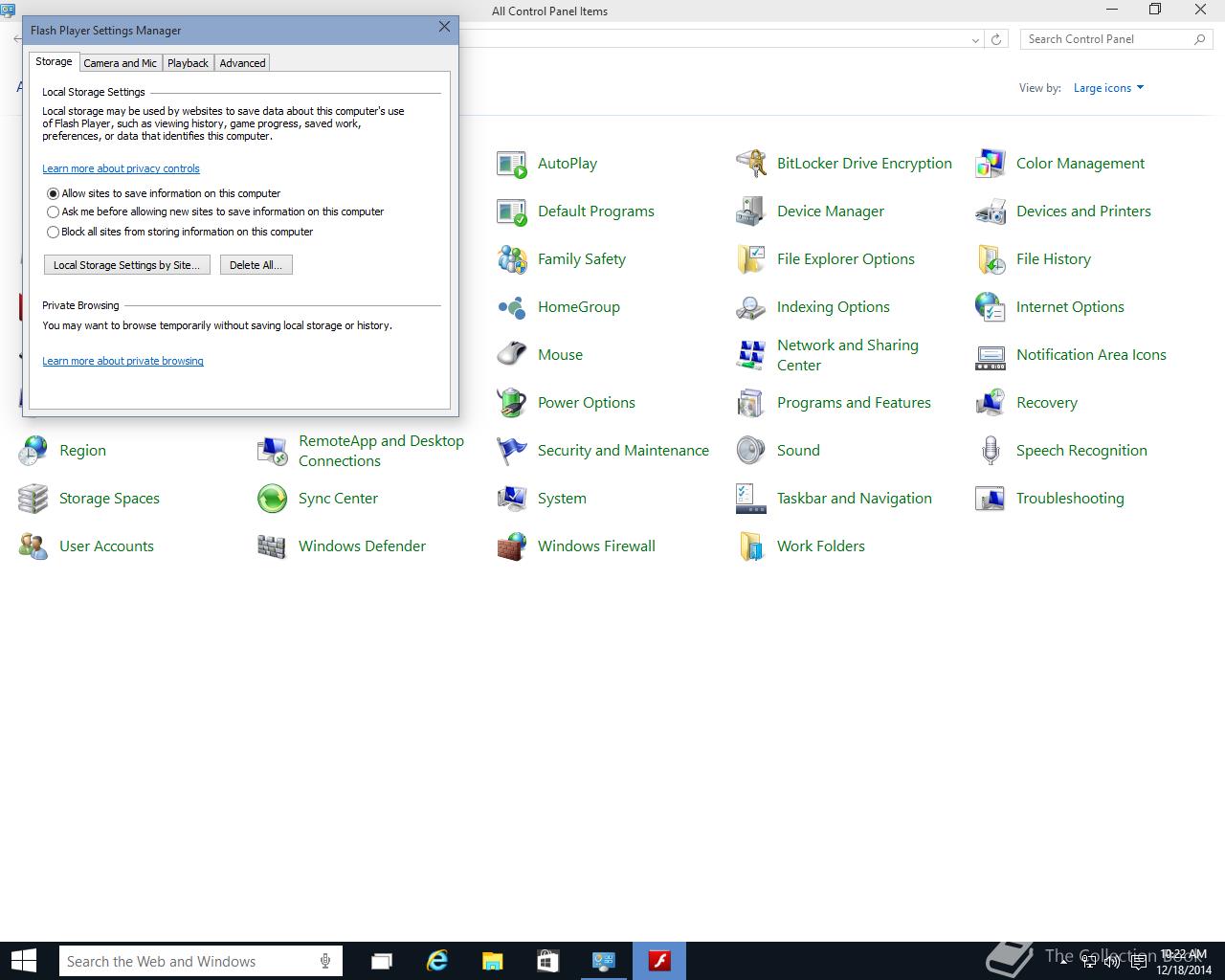The width and height of the screenshot is (1225, 980).
Task: Open the Internet Options icon
Action: (x=991, y=307)
